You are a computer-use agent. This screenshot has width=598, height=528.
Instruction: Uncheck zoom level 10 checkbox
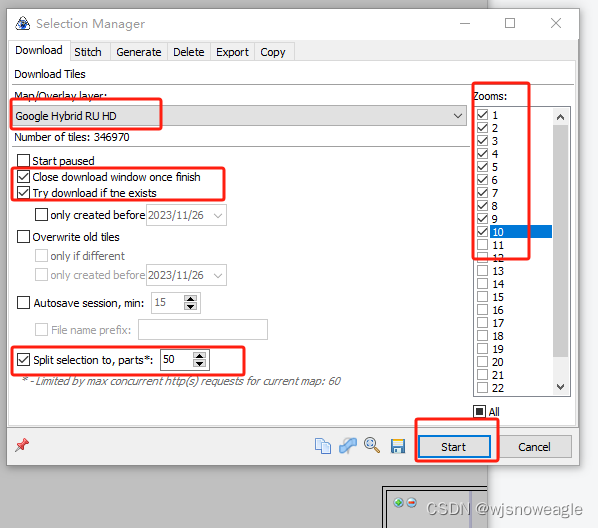pos(482,232)
